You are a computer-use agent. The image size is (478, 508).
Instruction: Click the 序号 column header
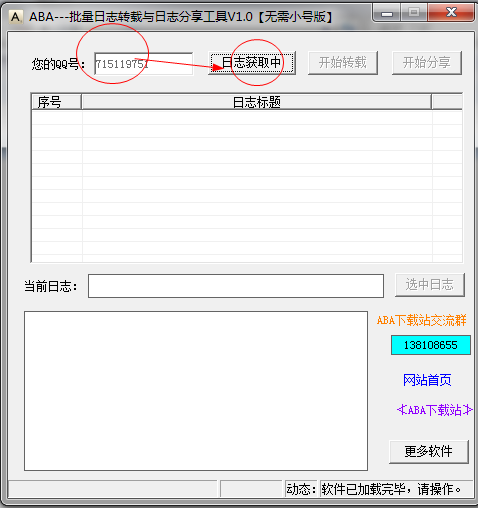(x=56, y=102)
